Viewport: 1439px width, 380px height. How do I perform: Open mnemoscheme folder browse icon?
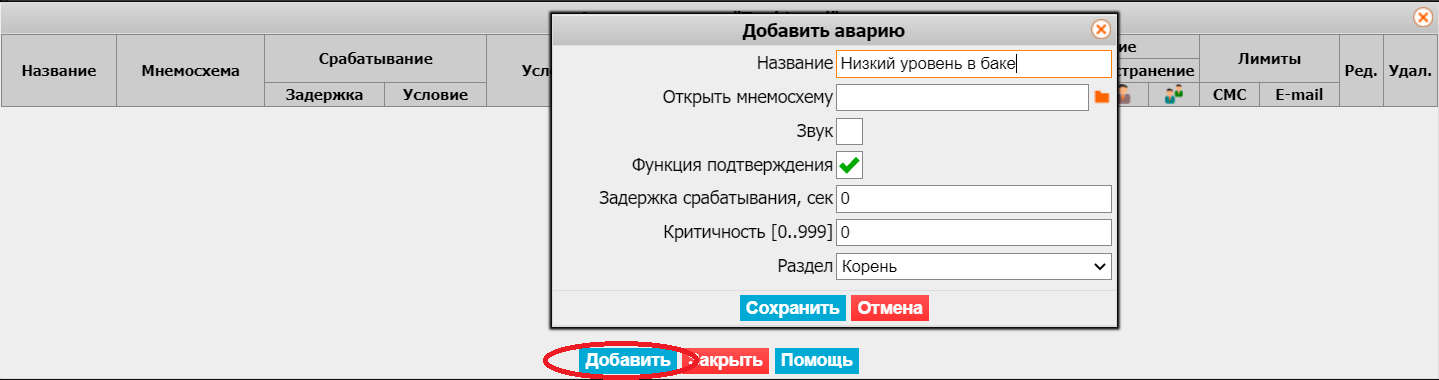click(x=1102, y=96)
